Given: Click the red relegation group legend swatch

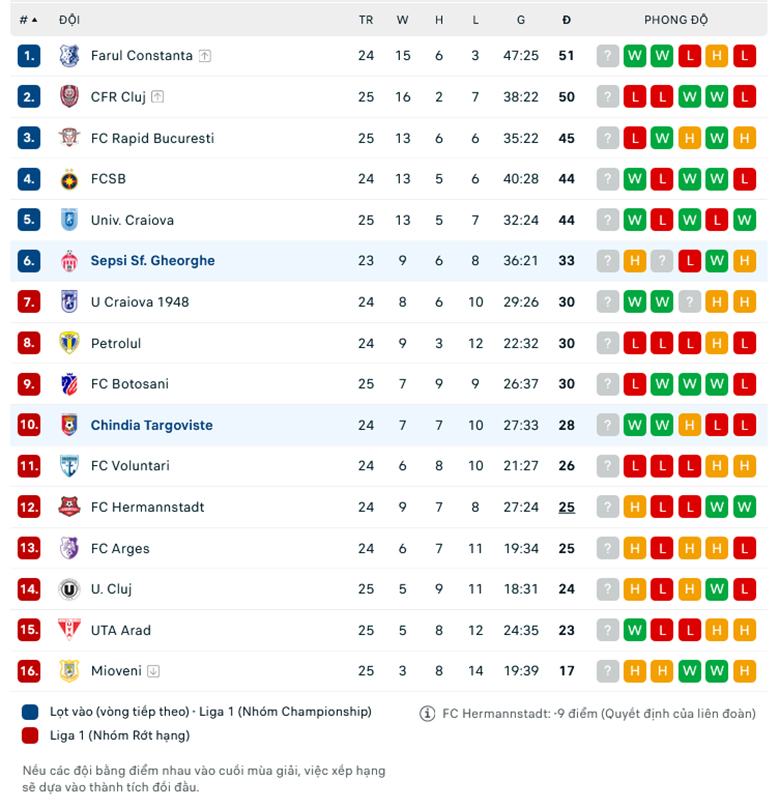Looking at the screenshot, I should click(x=30, y=735).
